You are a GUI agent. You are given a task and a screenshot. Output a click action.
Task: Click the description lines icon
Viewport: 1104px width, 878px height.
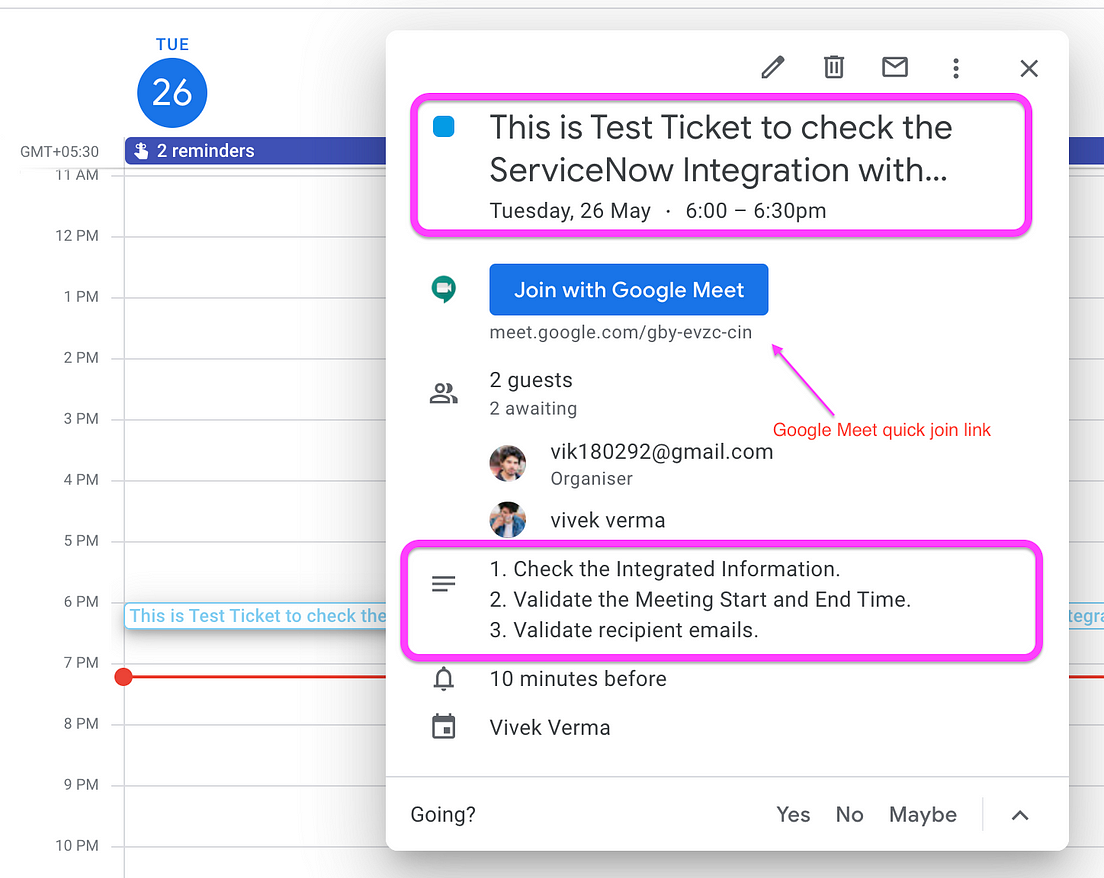click(444, 584)
